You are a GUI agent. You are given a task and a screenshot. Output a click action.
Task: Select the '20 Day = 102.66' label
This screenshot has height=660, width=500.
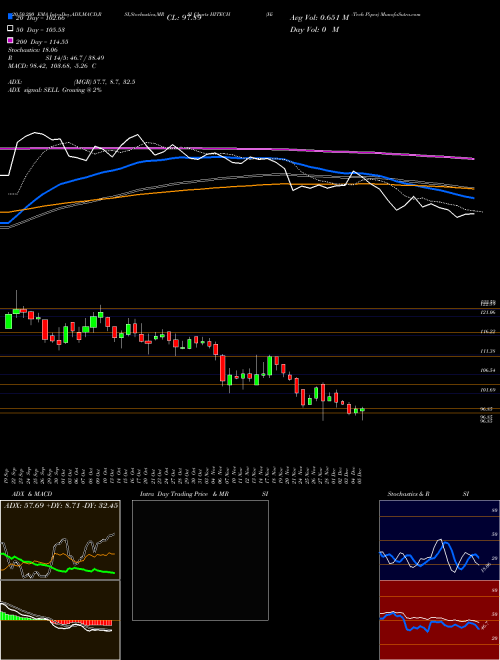click(x=40, y=18)
